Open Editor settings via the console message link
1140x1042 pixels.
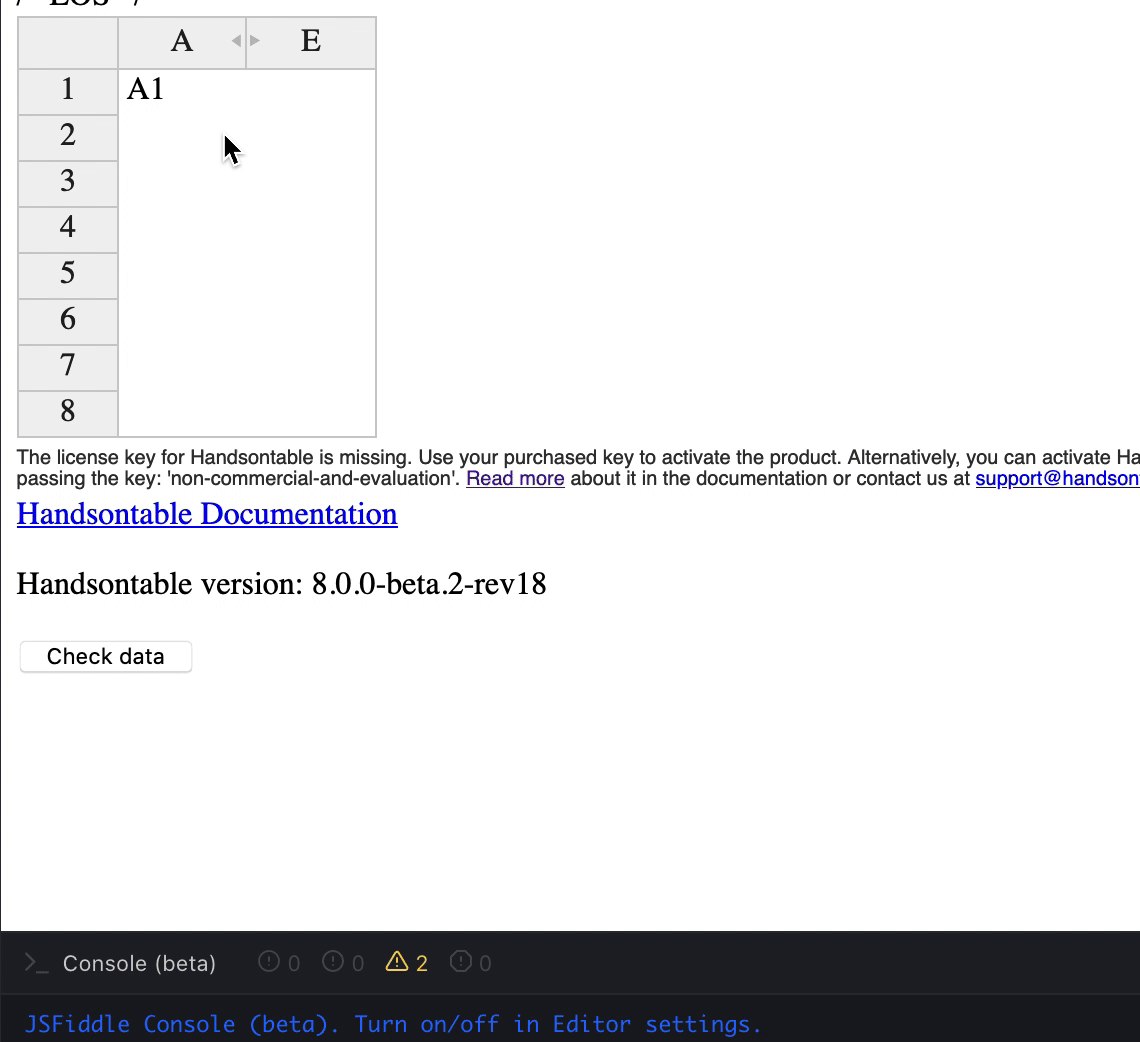click(660, 1024)
